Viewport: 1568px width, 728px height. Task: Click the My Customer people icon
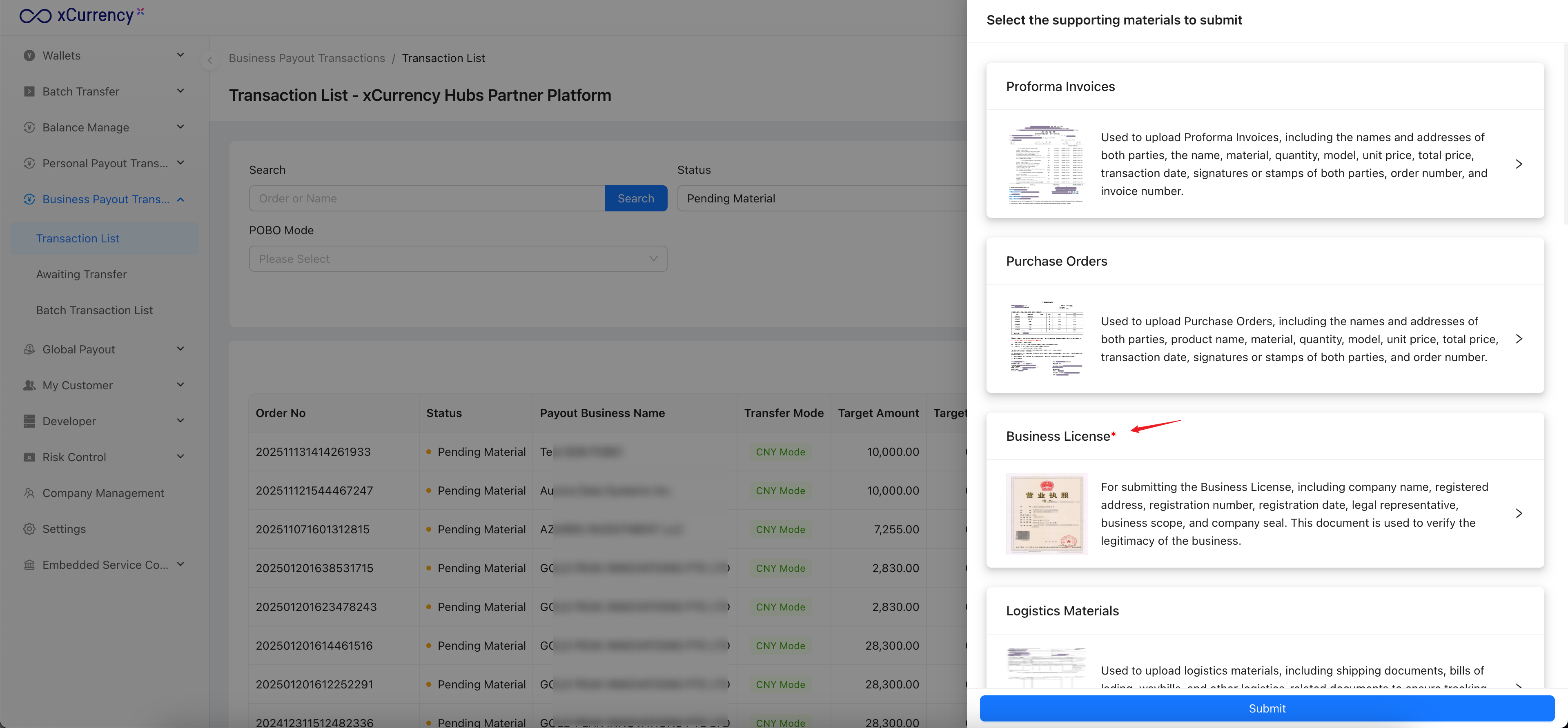(x=29, y=385)
